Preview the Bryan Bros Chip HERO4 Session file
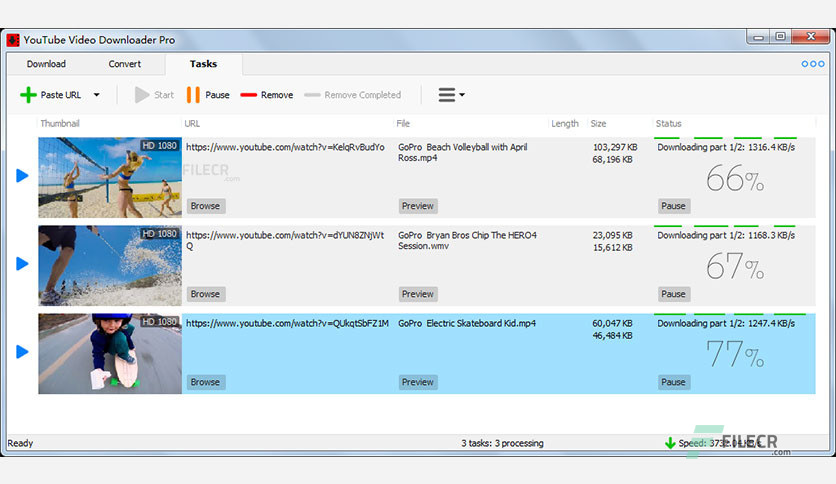The width and height of the screenshot is (836, 484). (417, 294)
